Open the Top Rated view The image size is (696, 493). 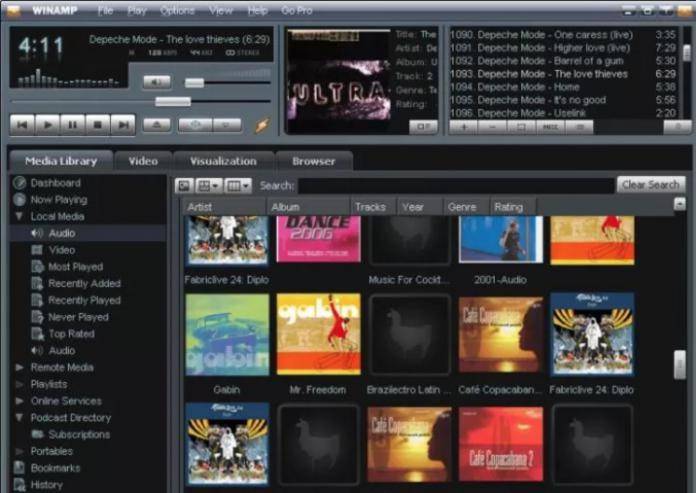point(71,334)
